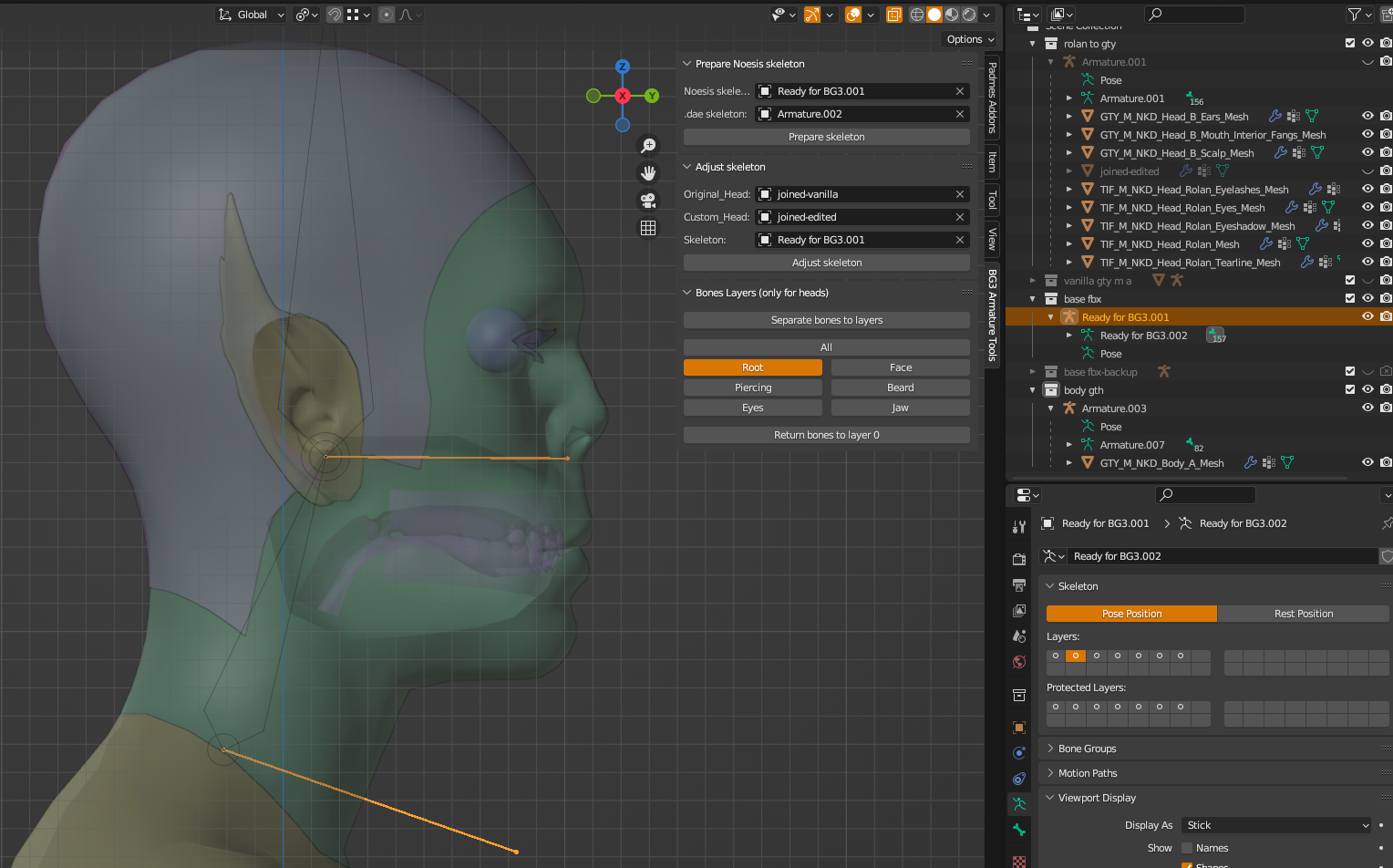Open Render properties tab icon
This screenshot has width=1393, height=868.
[x=1019, y=559]
